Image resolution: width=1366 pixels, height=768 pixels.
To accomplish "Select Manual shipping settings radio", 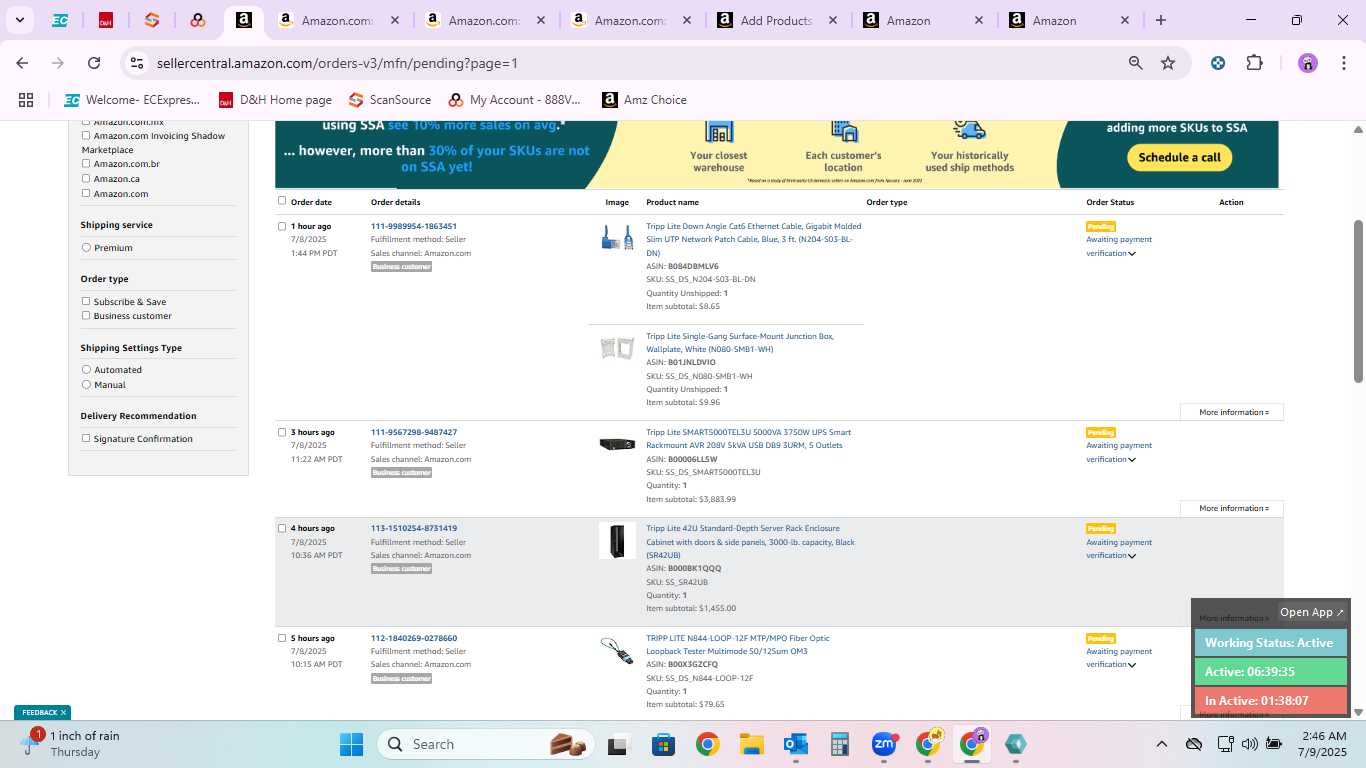I will pyautogui.click(x=86, y=384).
